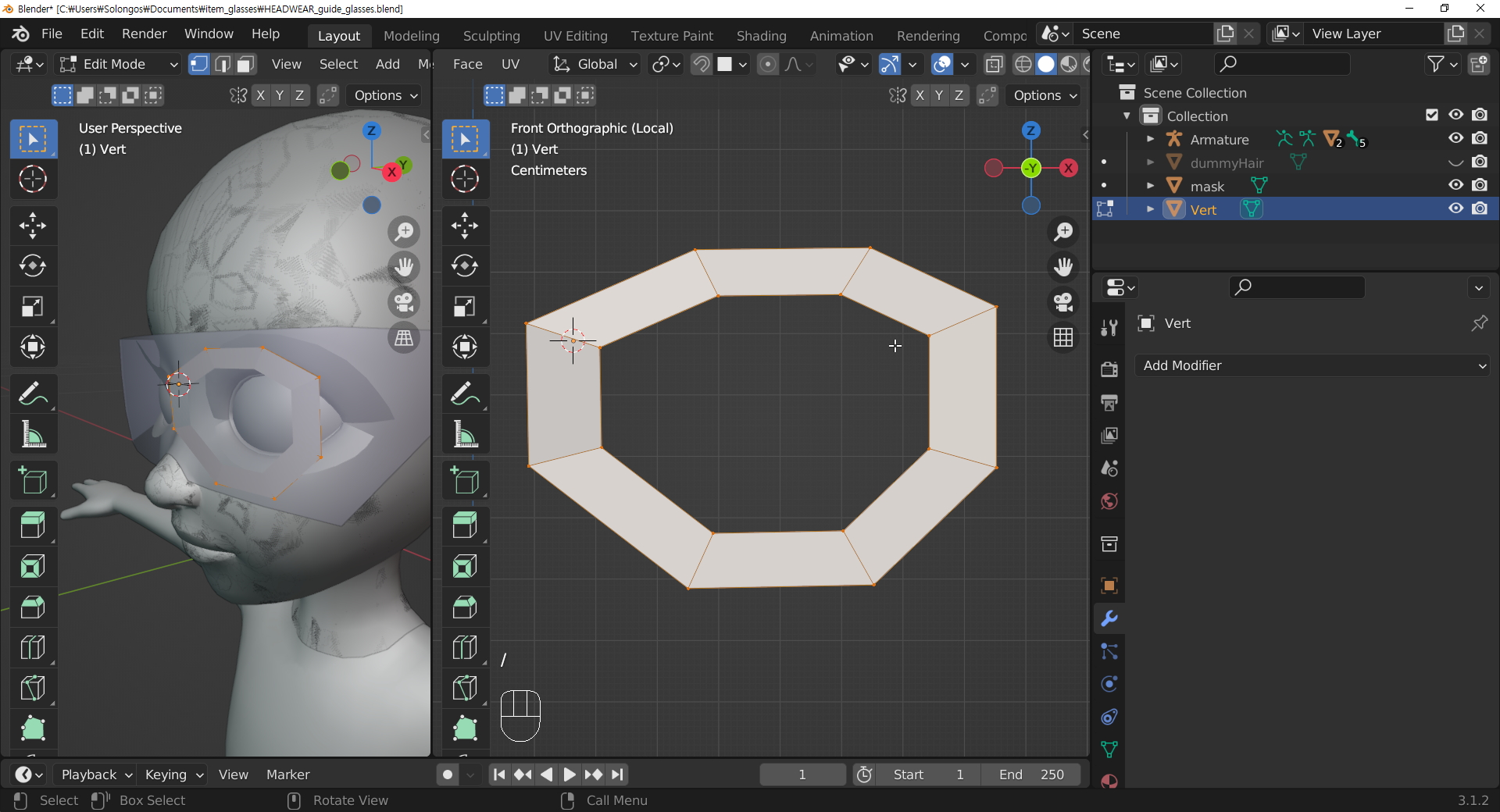The height and width of the screenshot is (812, 1500).
Task: Select the Measure tool in left viewport
Action: [33, 435]
